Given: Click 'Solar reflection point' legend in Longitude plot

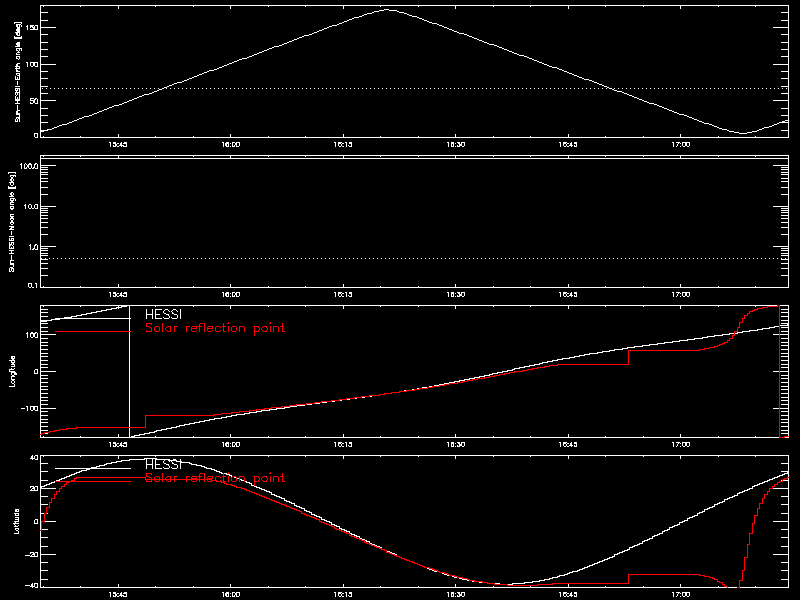Looking at the screenshot, I should [215, 328].
